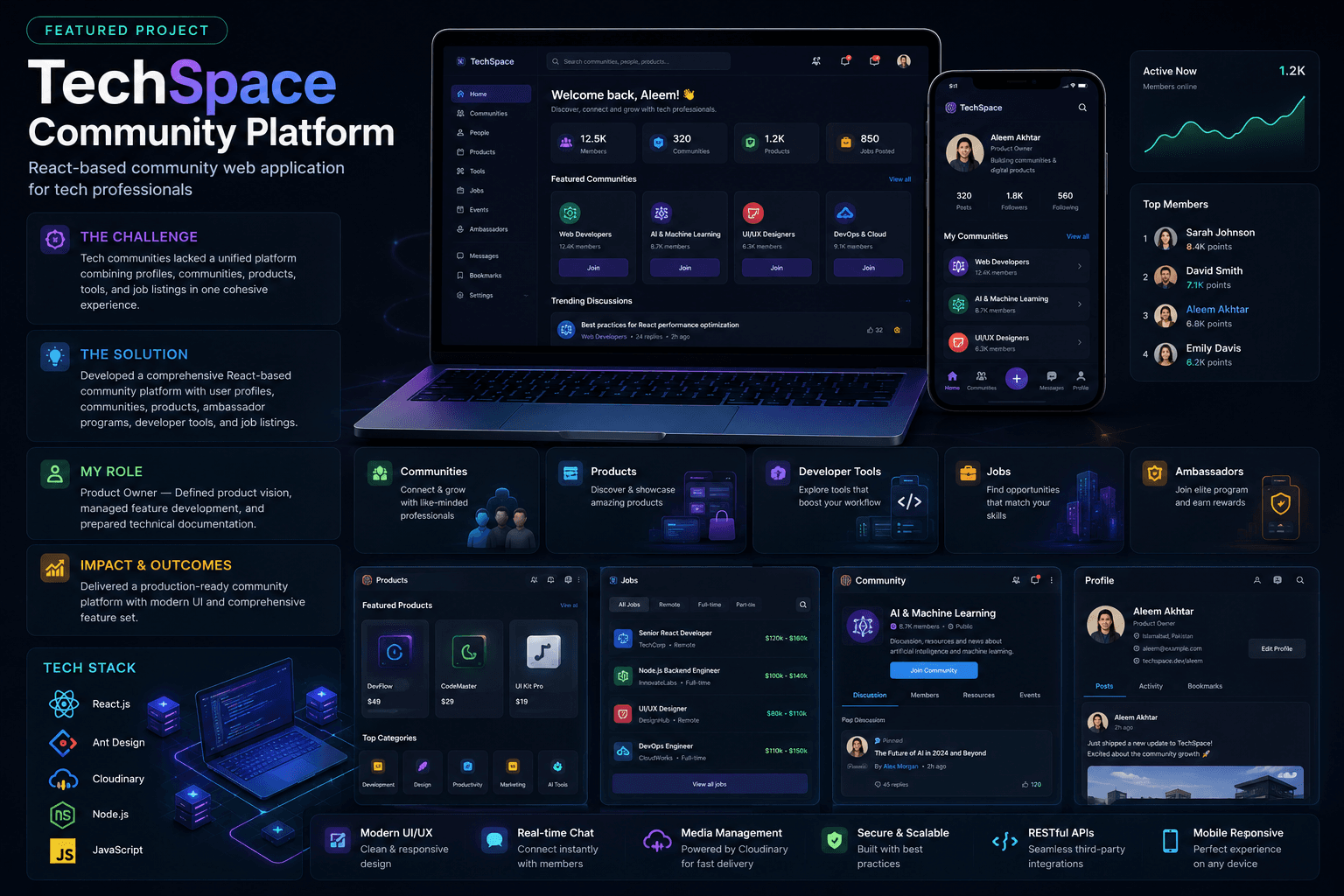Open the DevFlow product thumbnail
Image resolution: width=1344 pixels, height=896 pixels.
pos(395,652)
